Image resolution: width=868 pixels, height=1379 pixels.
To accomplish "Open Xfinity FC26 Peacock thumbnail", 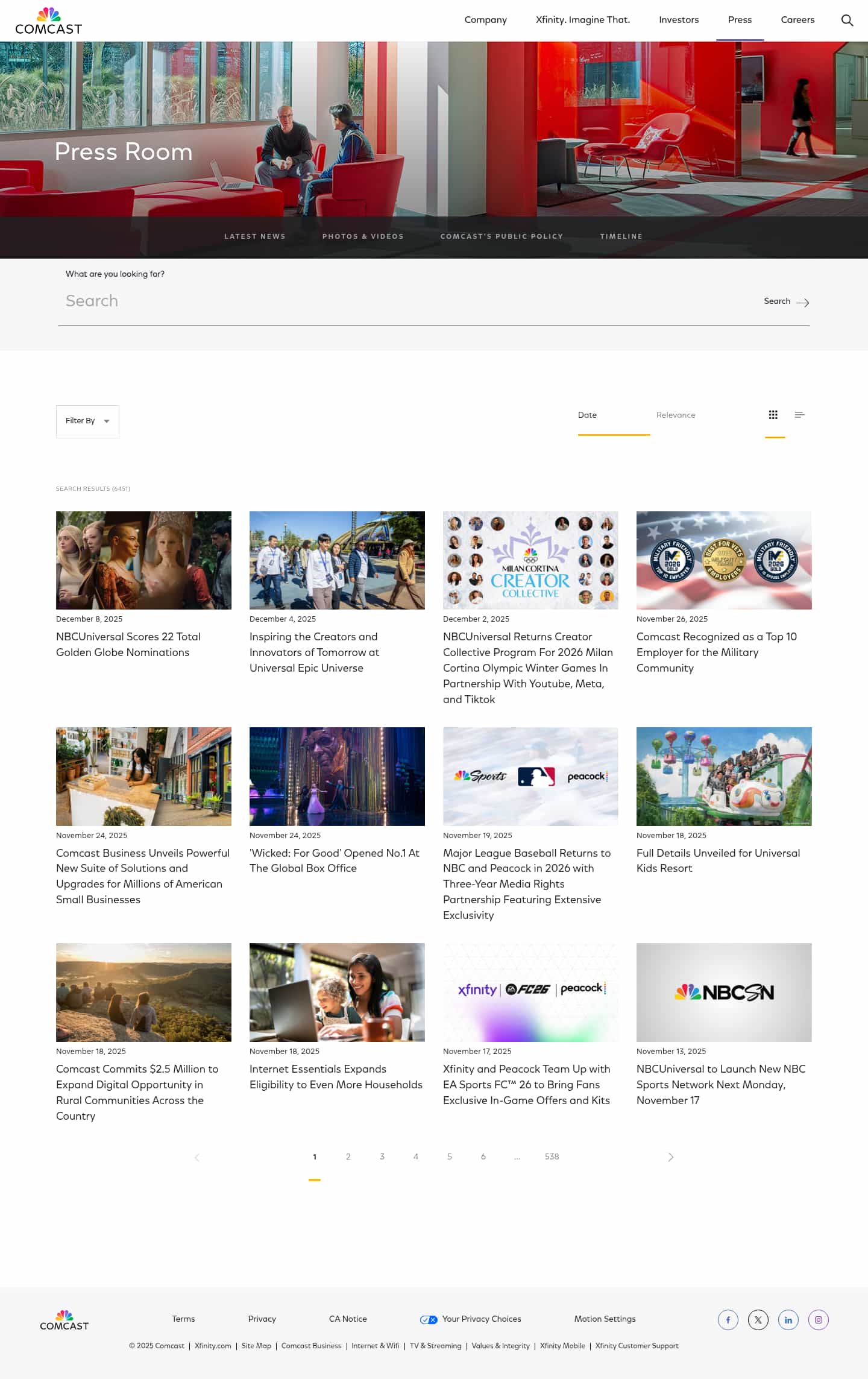I will click(530, 992).
